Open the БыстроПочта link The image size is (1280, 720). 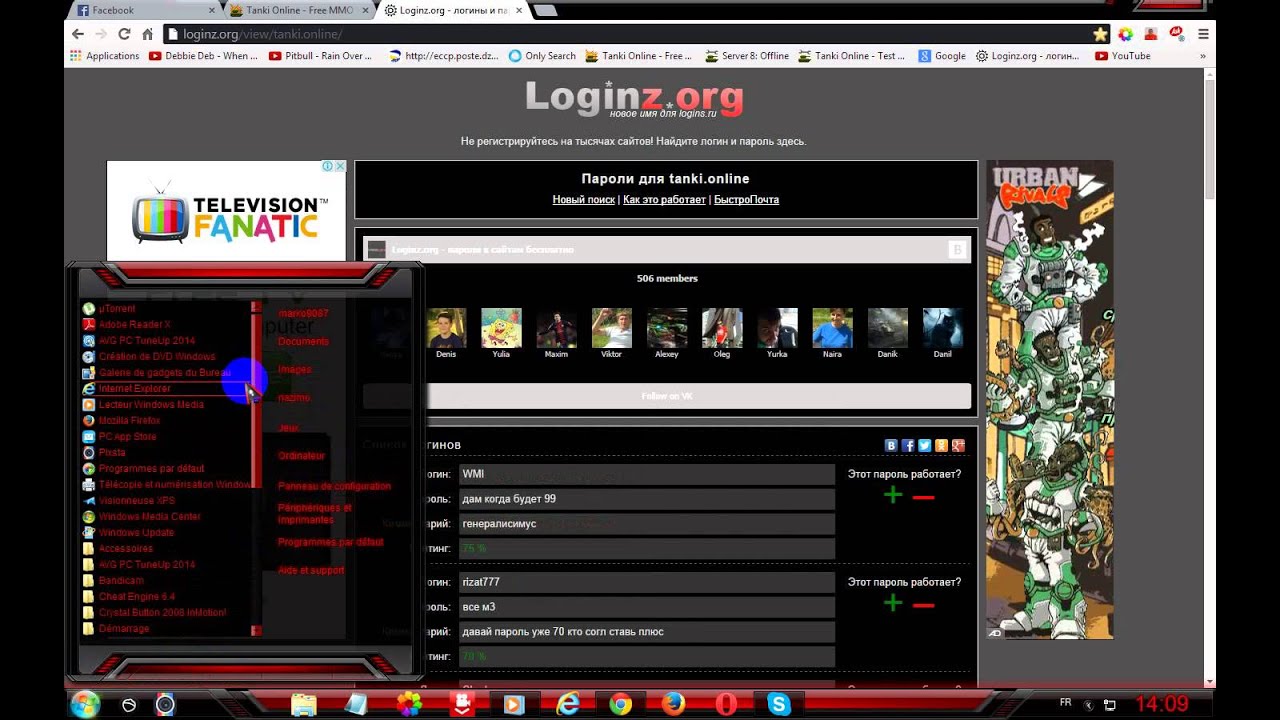746,200
